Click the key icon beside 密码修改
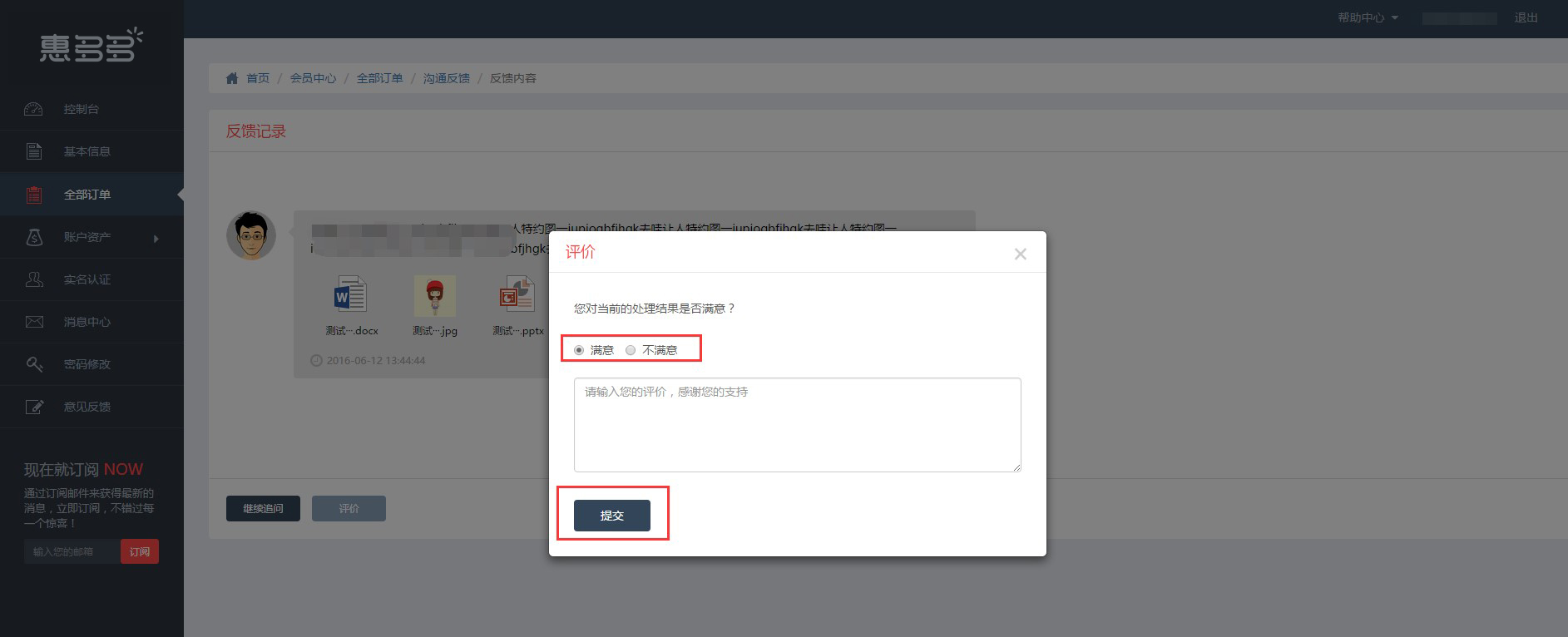Screen dimensions: 1568x637 click(34, 364)
